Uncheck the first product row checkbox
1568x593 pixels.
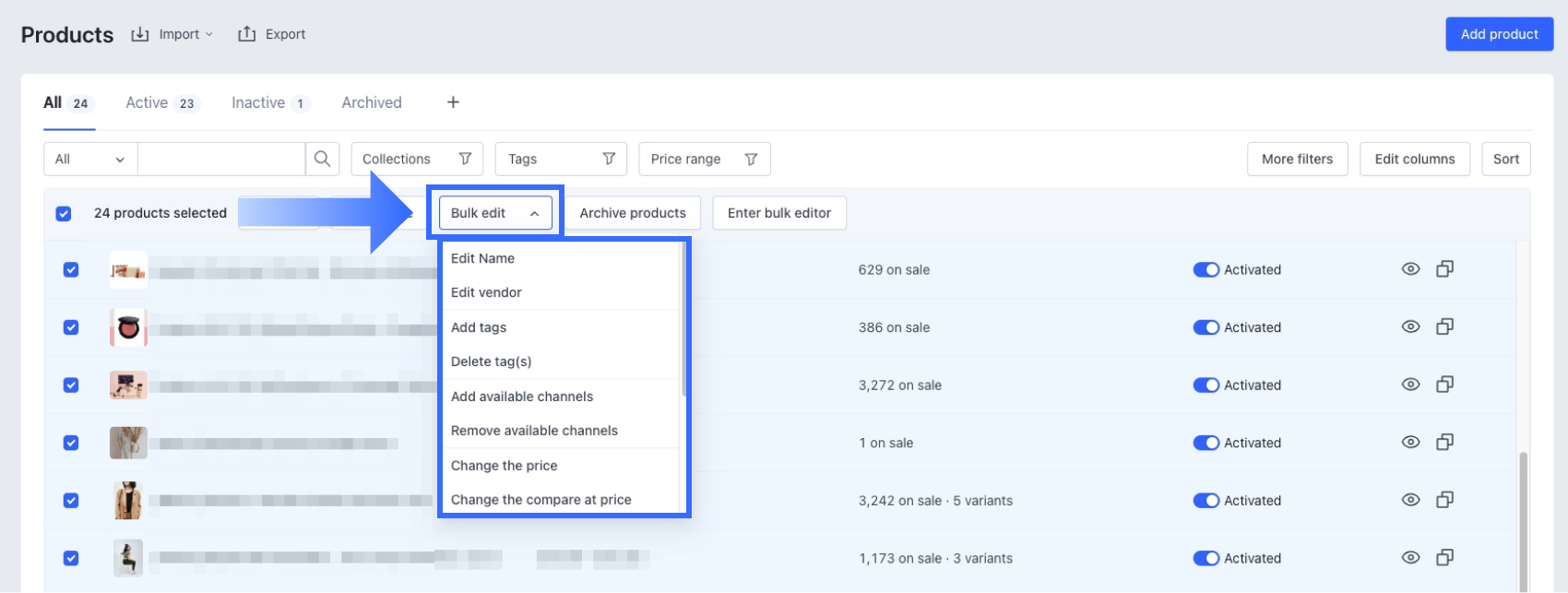71,269
